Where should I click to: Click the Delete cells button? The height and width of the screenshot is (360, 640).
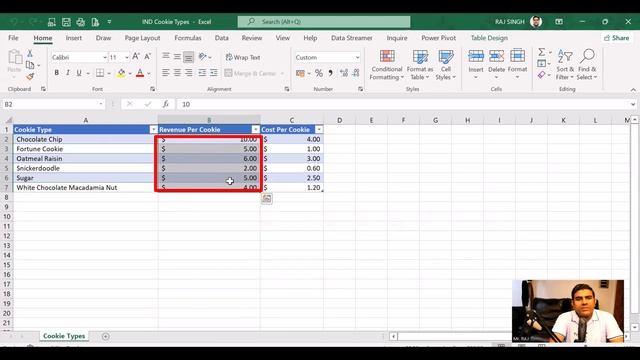(x=496, y=64)
